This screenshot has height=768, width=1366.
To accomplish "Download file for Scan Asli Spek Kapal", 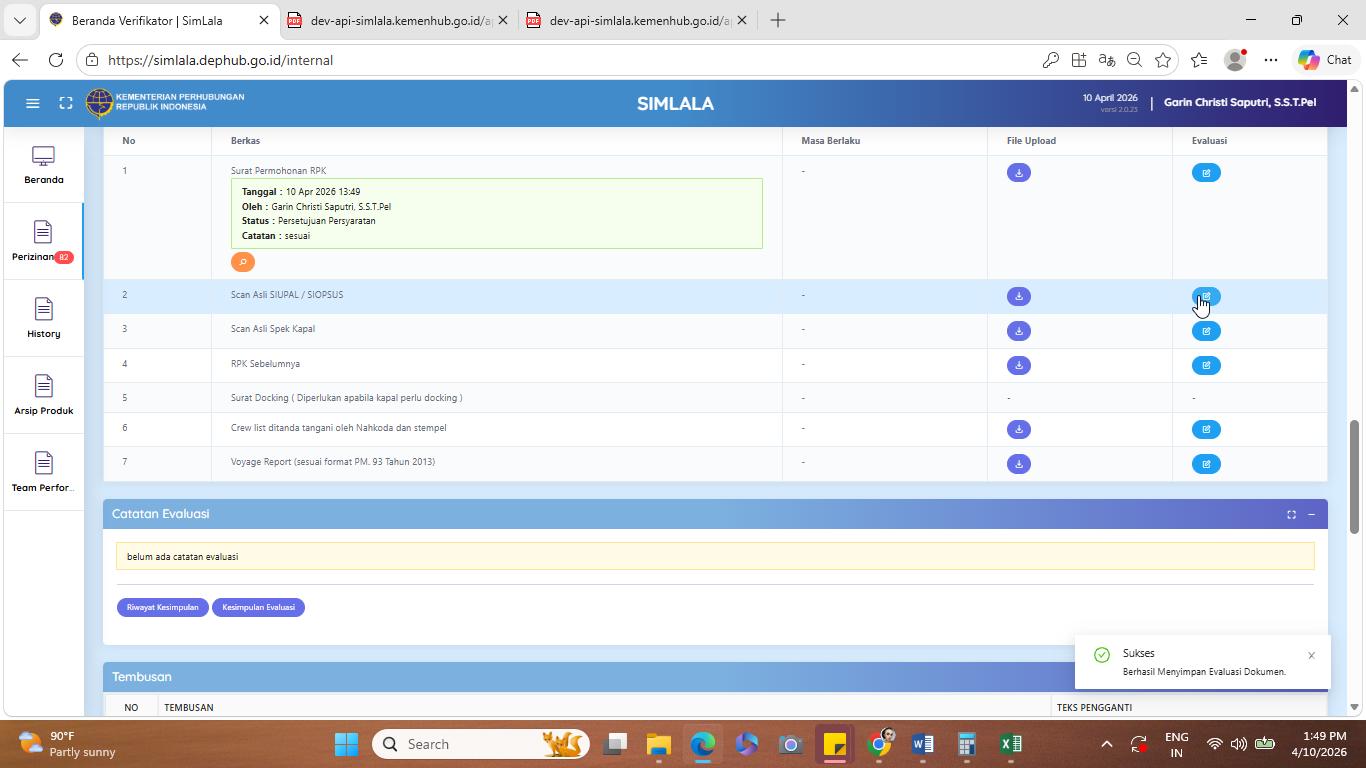I will coord(1018,331).
